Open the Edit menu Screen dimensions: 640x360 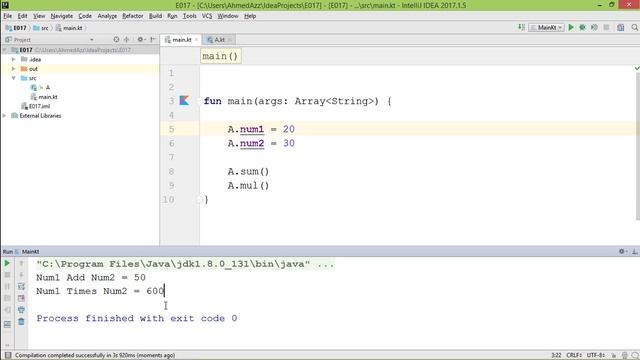[22, 16]
